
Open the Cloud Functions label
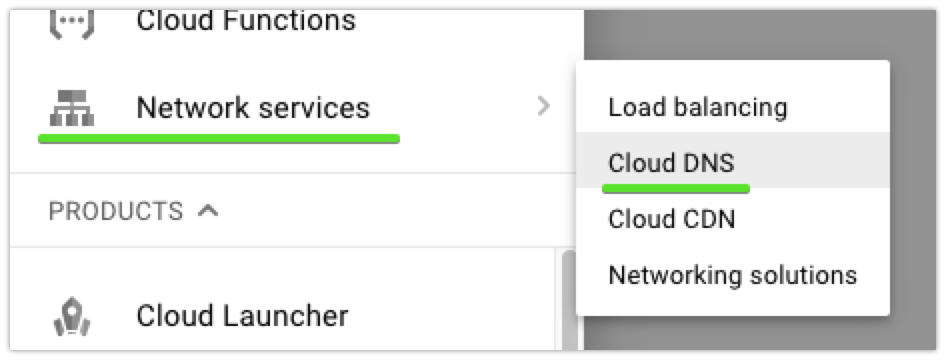pyautogui.click(x=246, y=21)
